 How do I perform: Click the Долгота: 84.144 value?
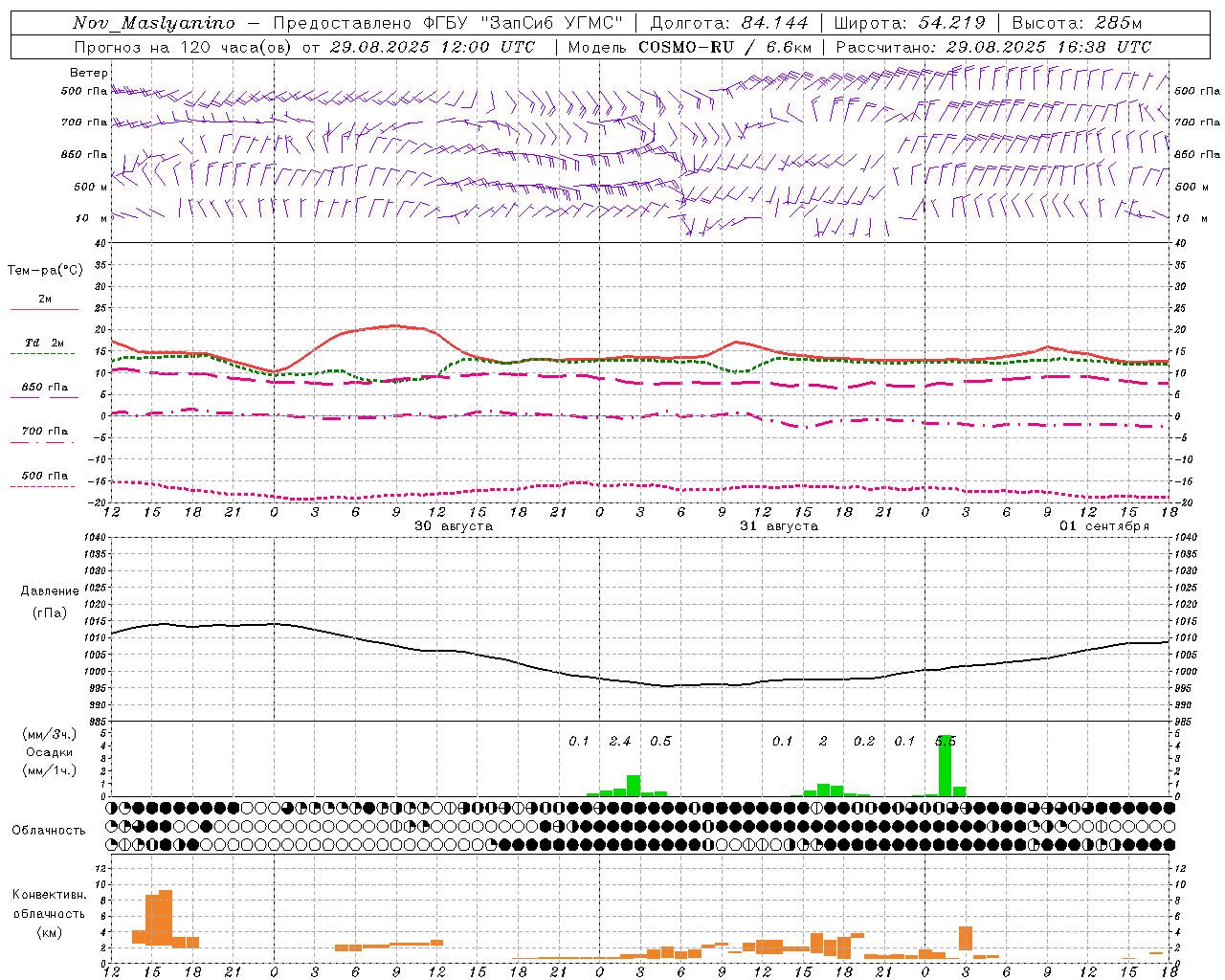pos(730,23)
